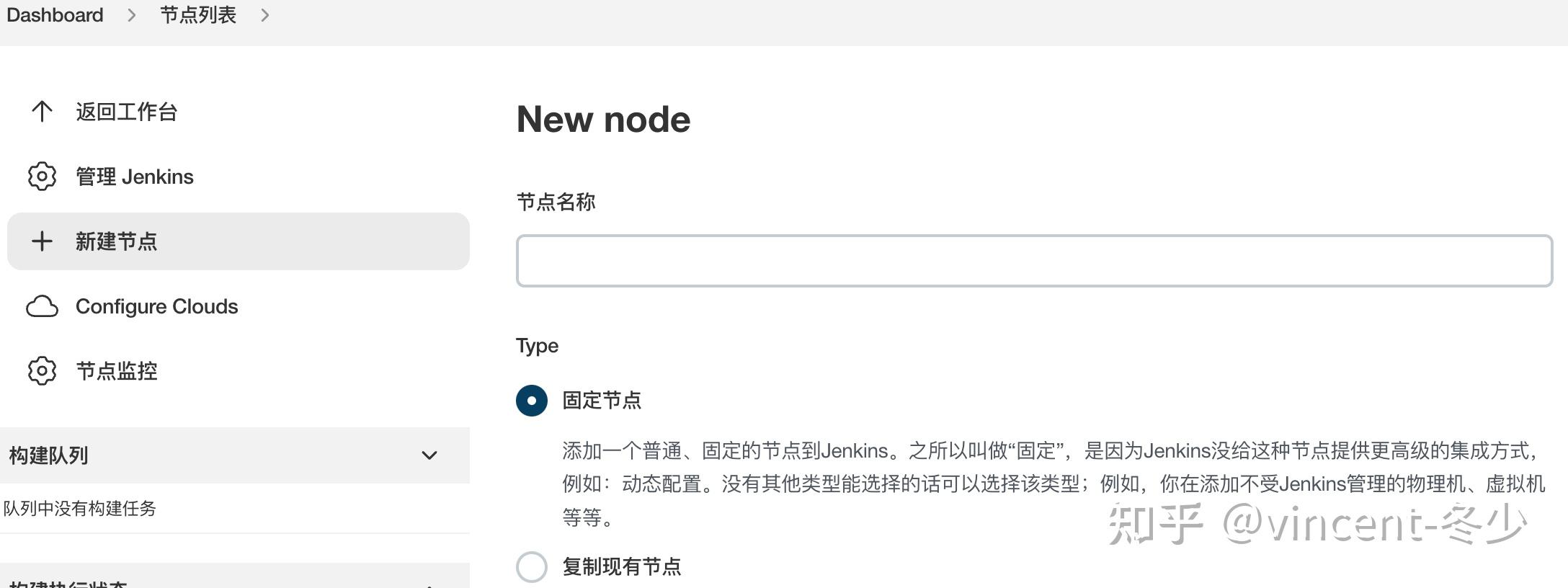
Task: Open 节点列表 from the breadcrumb
Action: (x=198, y=14)
